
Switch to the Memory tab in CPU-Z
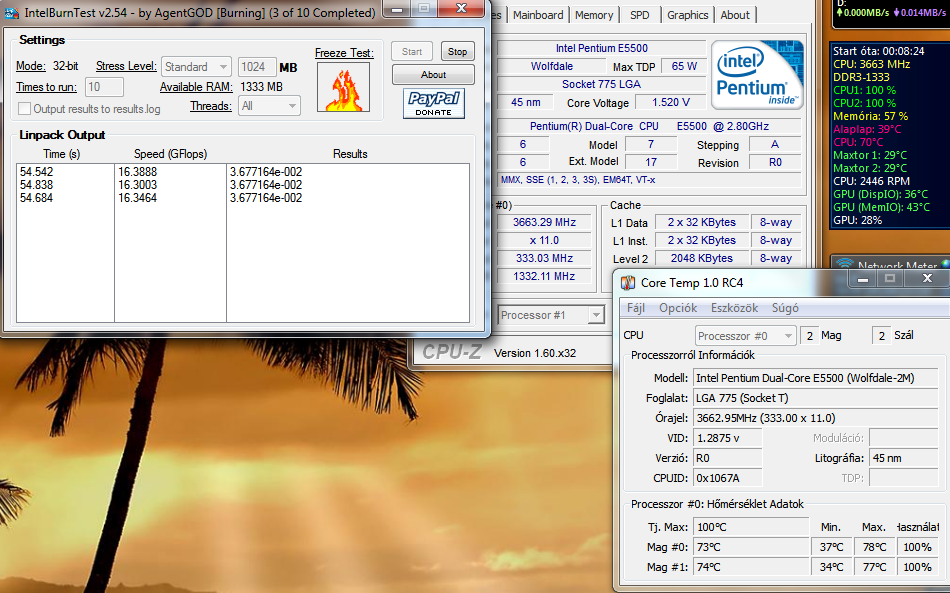tap(594, 15)
